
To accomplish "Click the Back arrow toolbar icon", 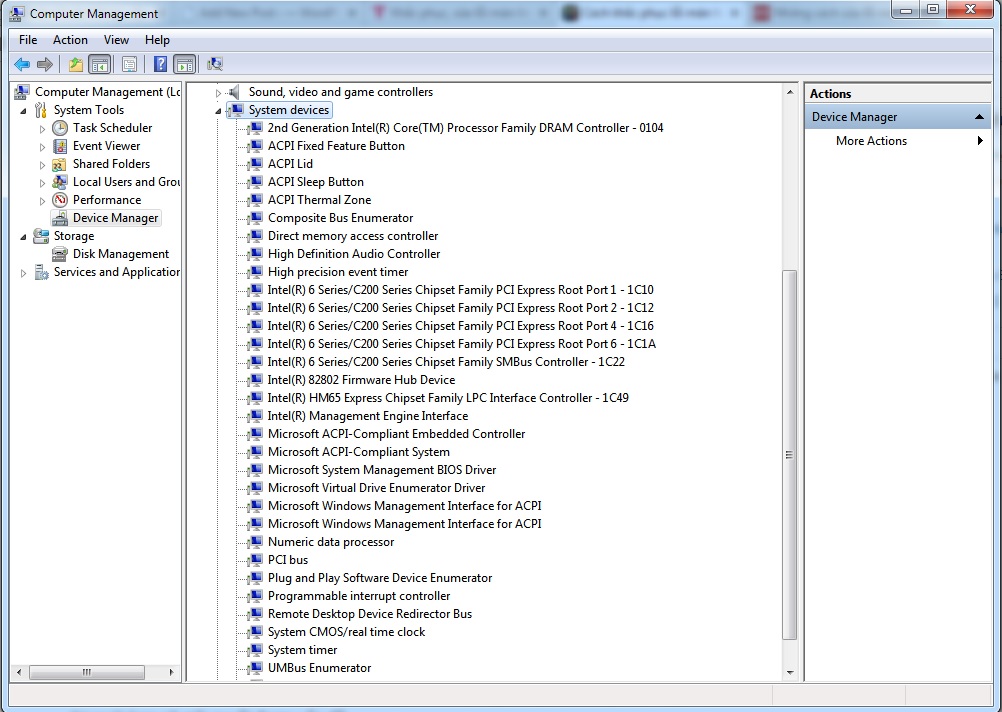I will click(21, 64).
